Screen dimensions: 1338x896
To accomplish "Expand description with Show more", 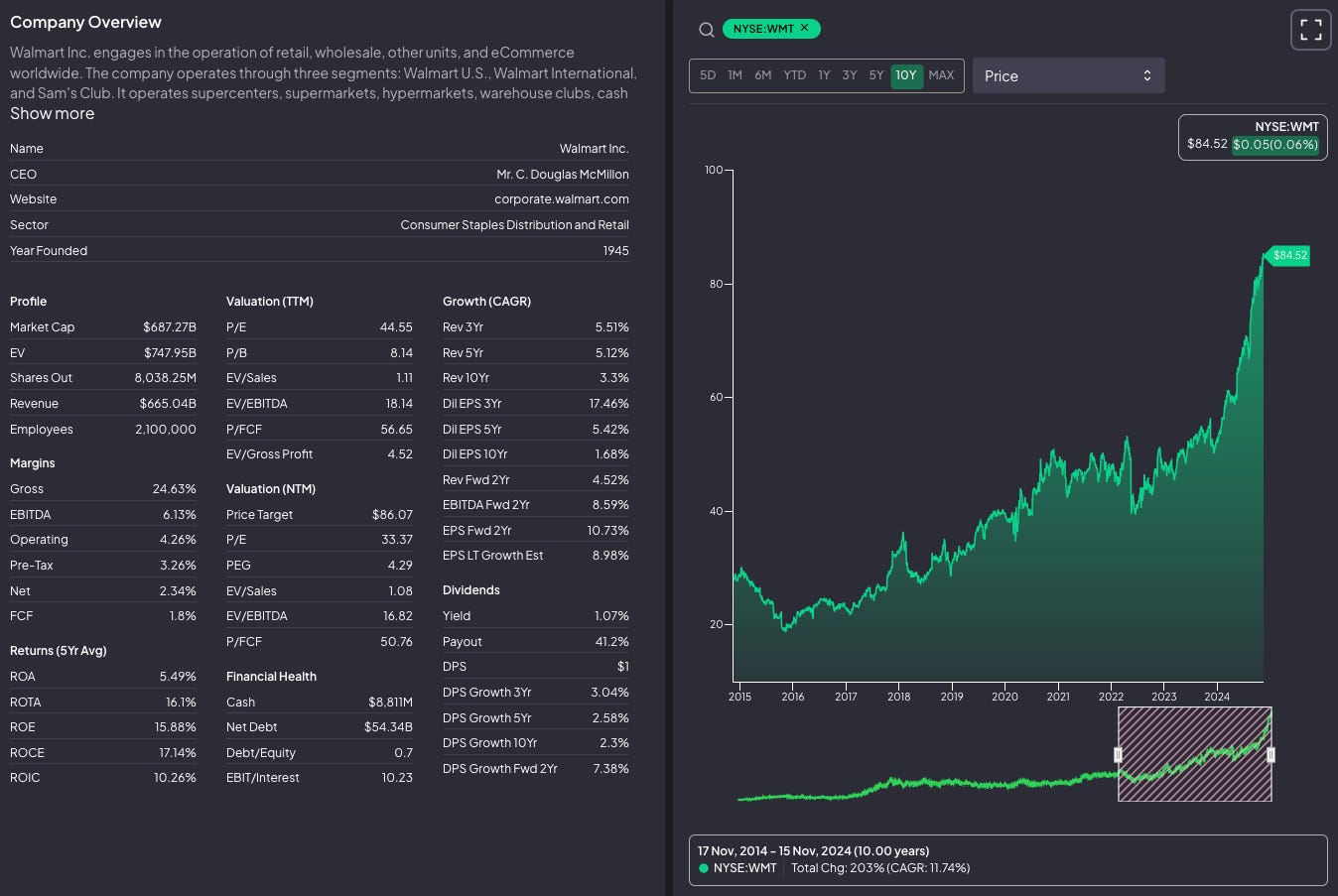I will 53,114.
